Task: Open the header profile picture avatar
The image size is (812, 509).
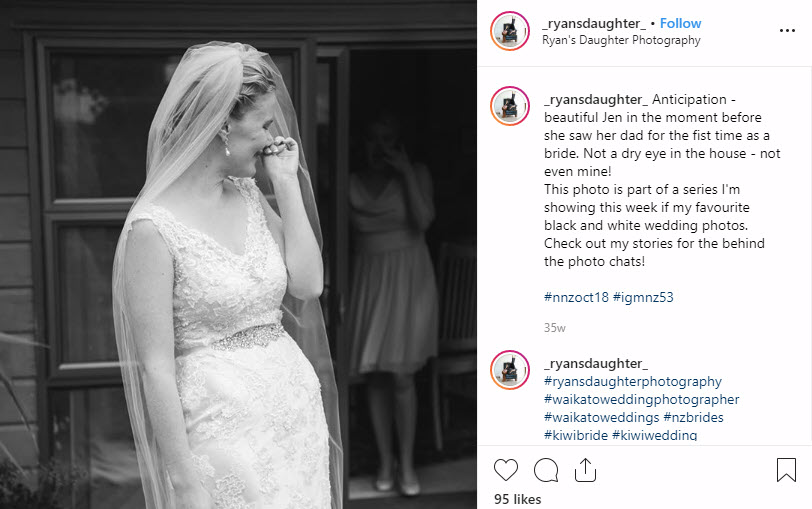Action: tap(510, 31)
